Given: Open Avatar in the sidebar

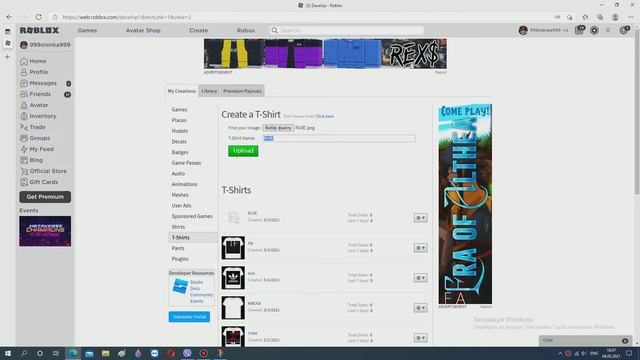Looking at the screenshot, I should [x=34, y=105].
